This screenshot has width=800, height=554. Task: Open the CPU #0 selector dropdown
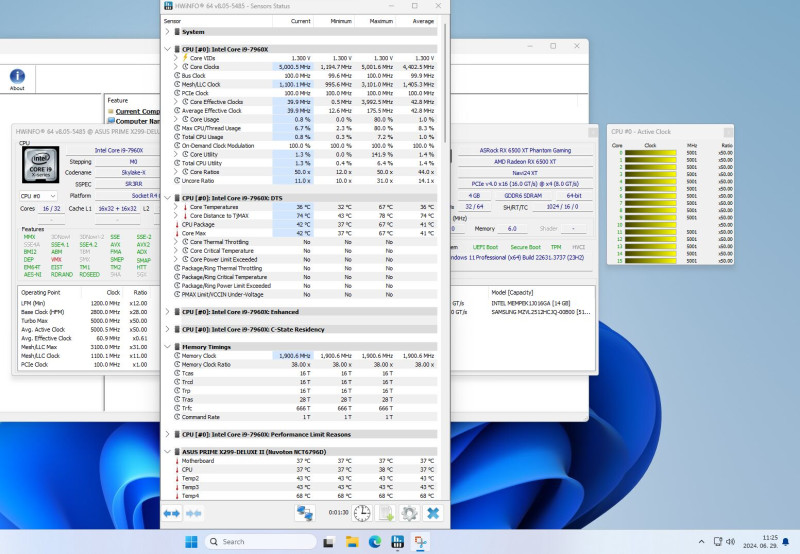pyautogui.click(x=38, y=196)
